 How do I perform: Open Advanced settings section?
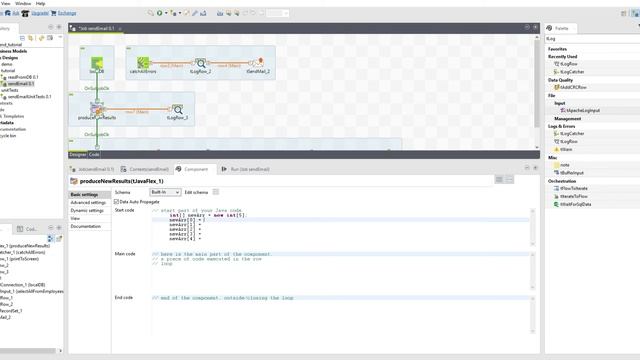click(88, 202)
